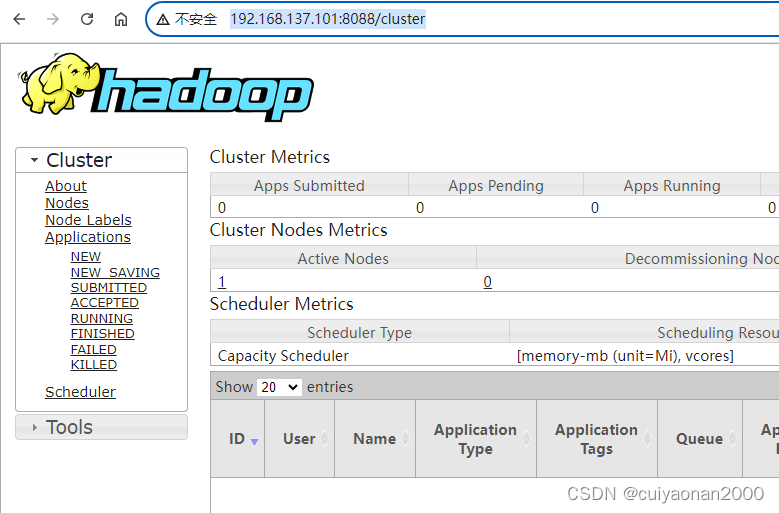
Task: Click the insecure connection warning triangle icon
Action: [x=162, y=19]
